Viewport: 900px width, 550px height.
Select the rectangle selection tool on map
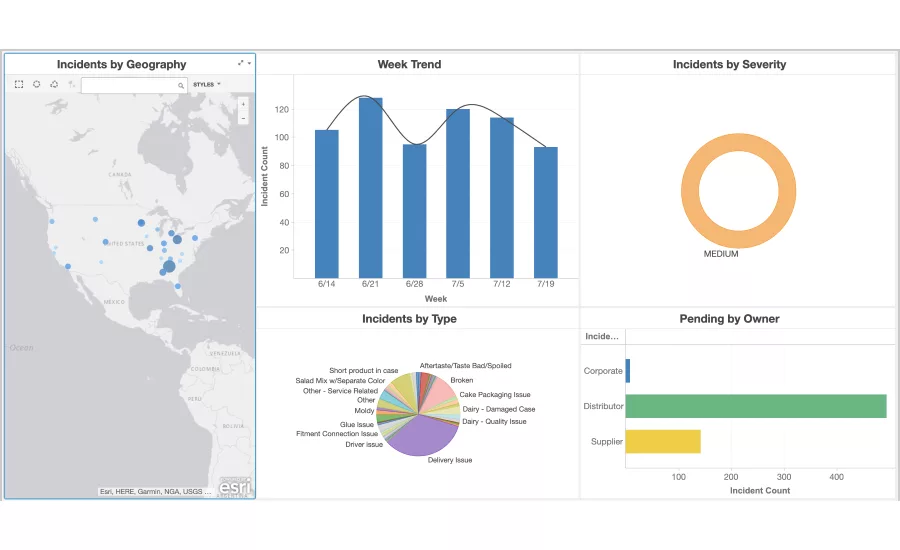click(x=19, y=85)
